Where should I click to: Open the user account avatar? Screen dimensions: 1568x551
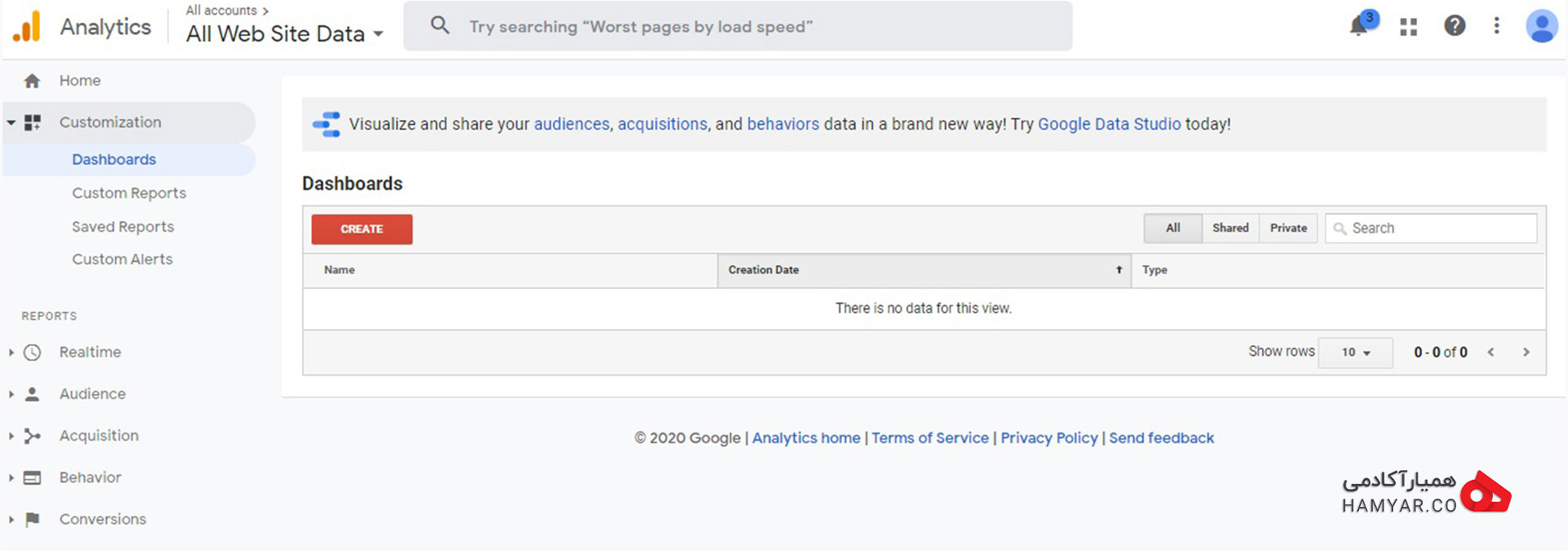click(1542, 26)
